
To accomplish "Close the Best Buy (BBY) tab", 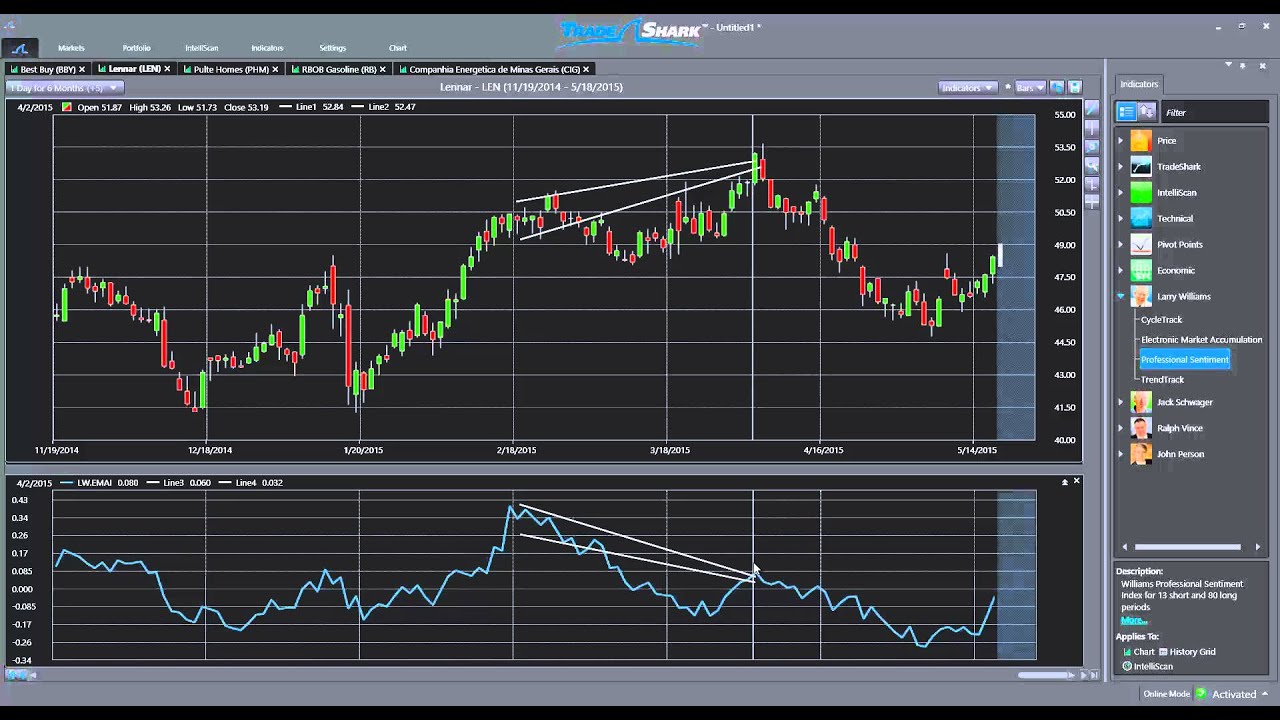I will point(82,69).
